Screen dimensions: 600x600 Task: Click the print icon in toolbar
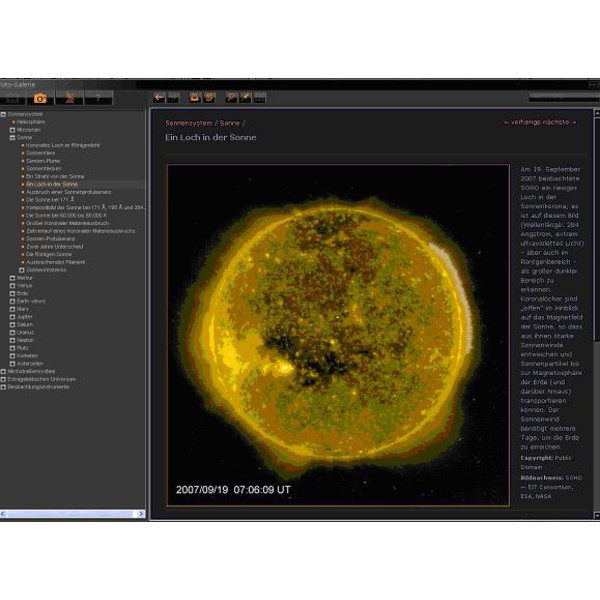(x=195, y=98)
